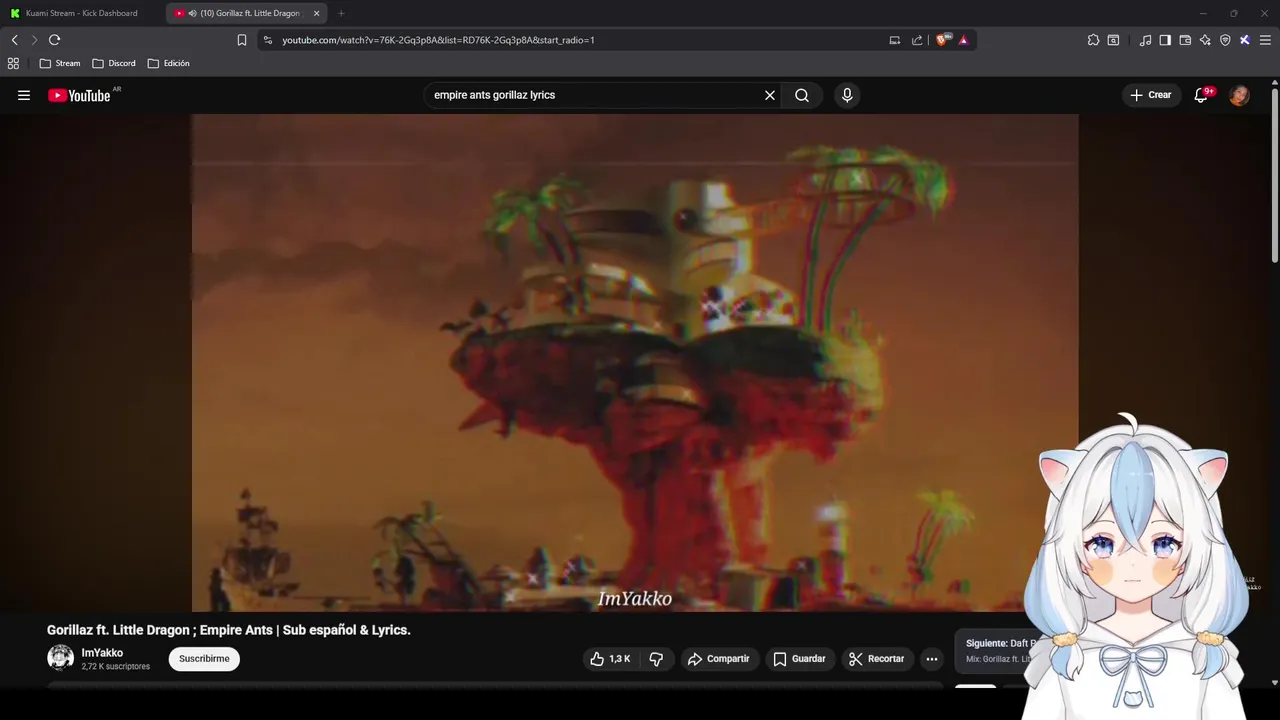Image resolution: width=1280 pixels, height=720 pixels.
Task: Open the account avatar menu
Action: click(1239, 95)
